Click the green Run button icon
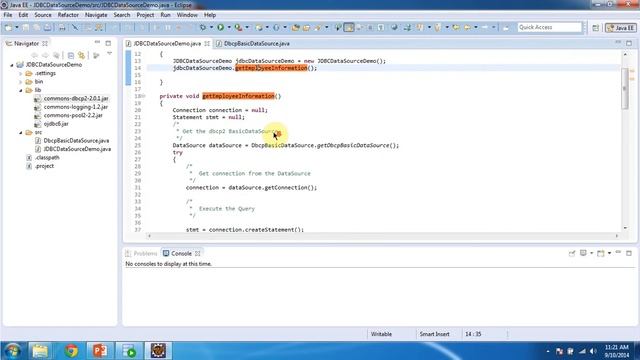 coord(220,27)
